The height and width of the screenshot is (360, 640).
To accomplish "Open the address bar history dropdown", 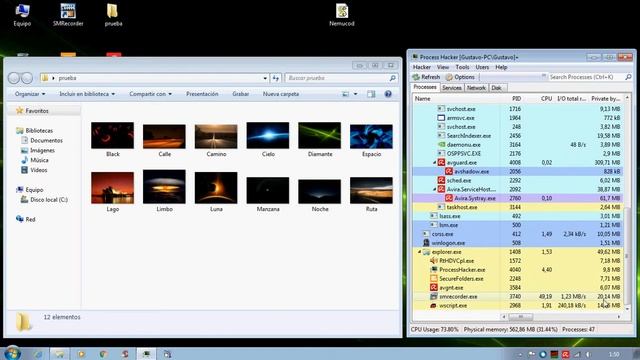I will point(265,78).
